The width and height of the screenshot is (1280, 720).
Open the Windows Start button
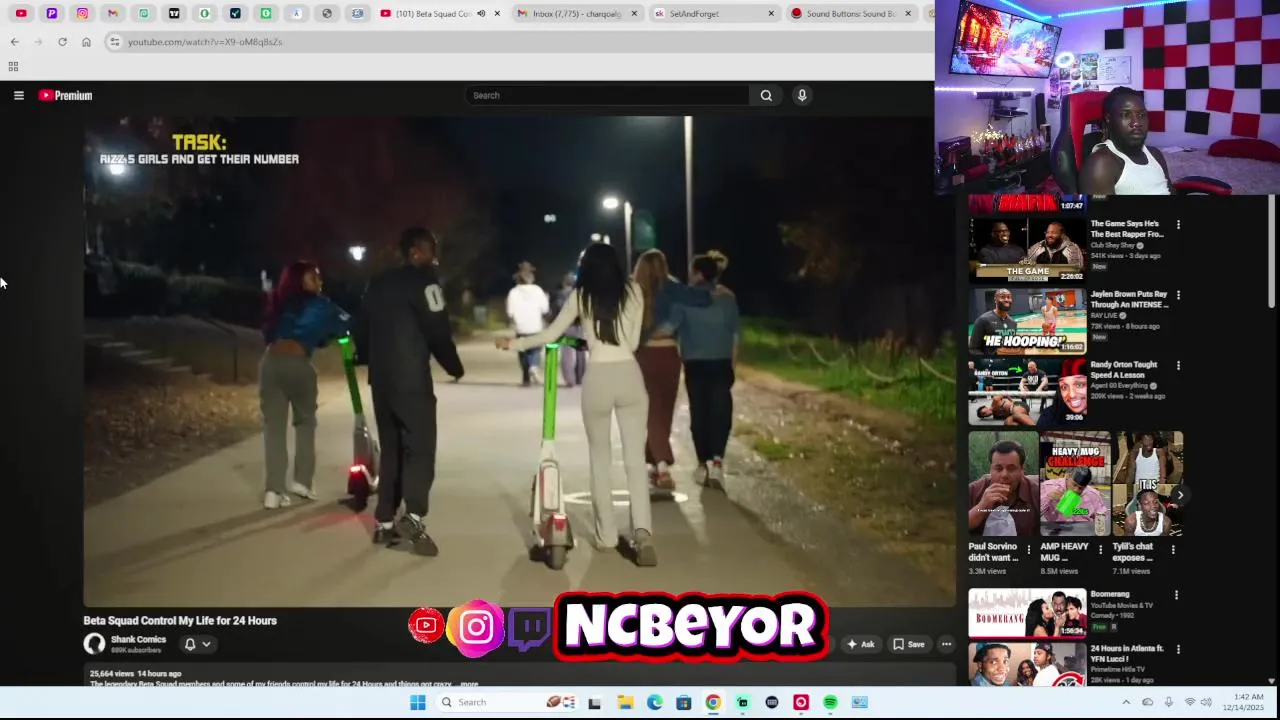point(417,702)
